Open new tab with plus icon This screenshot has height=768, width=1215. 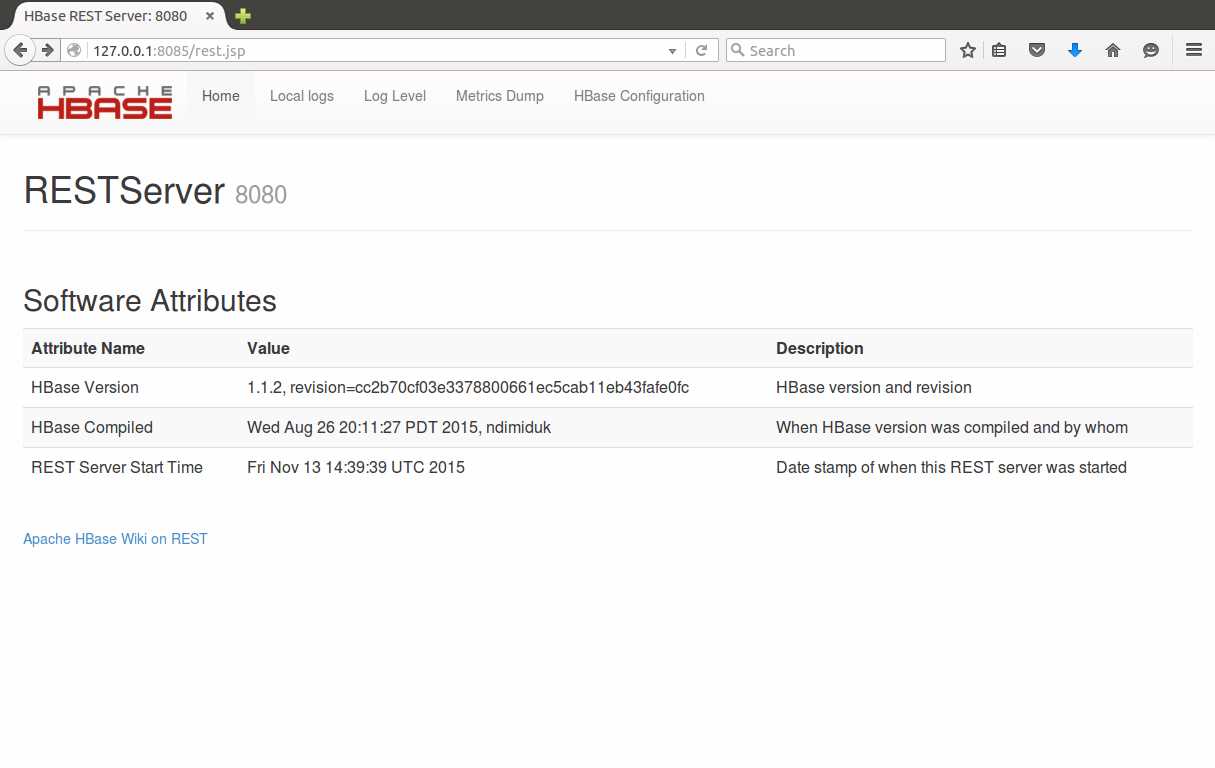coord(243,16)
